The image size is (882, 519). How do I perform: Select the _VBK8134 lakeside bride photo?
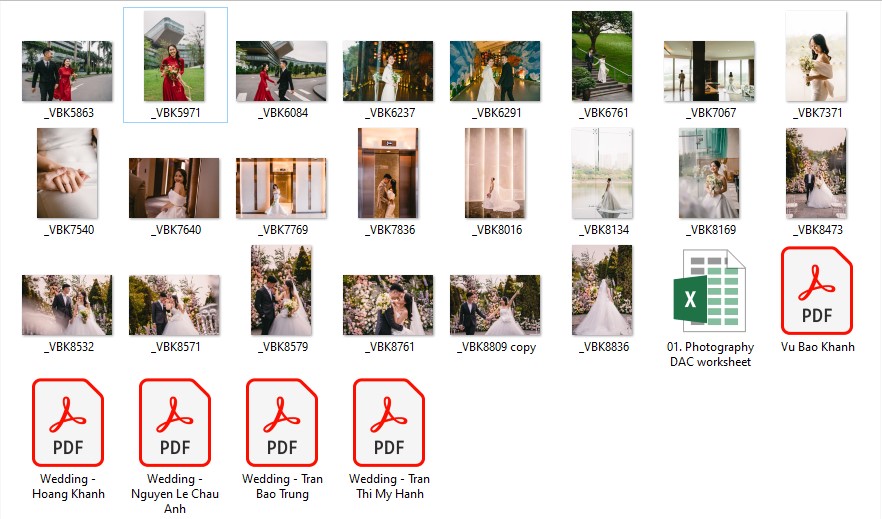pos(602,173)
